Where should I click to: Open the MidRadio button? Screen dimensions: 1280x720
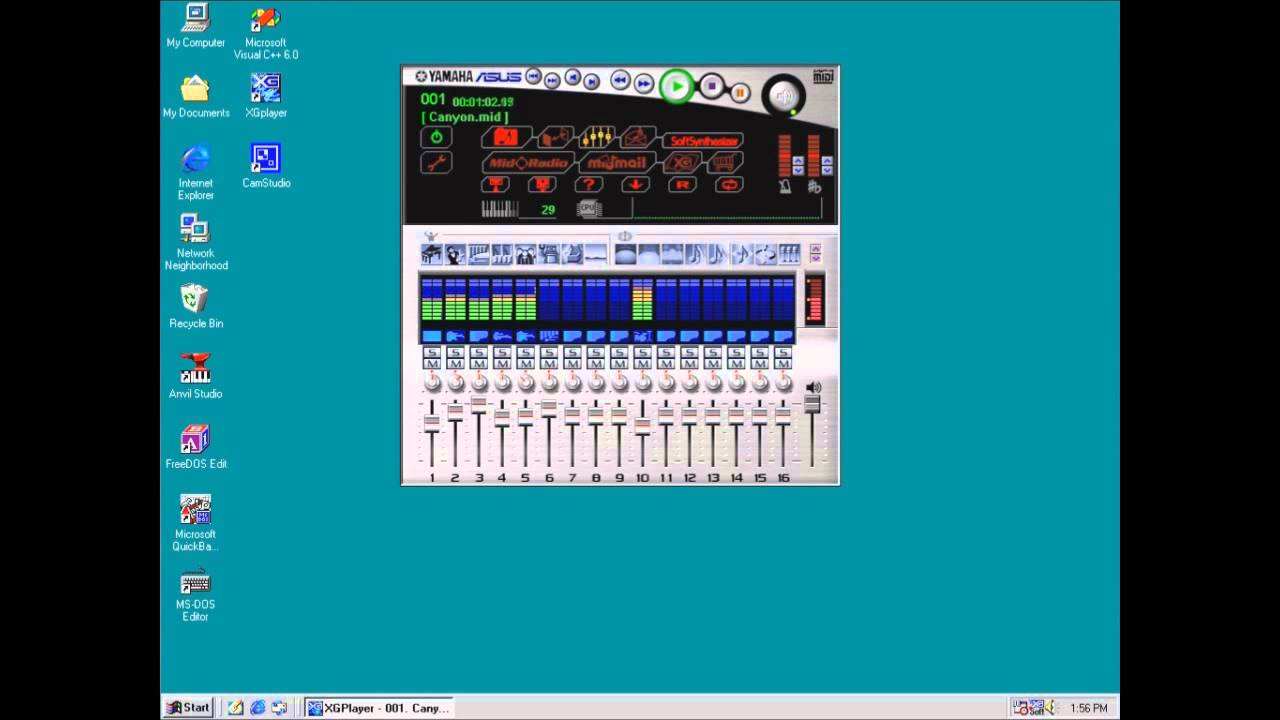[x=529, y=162]
